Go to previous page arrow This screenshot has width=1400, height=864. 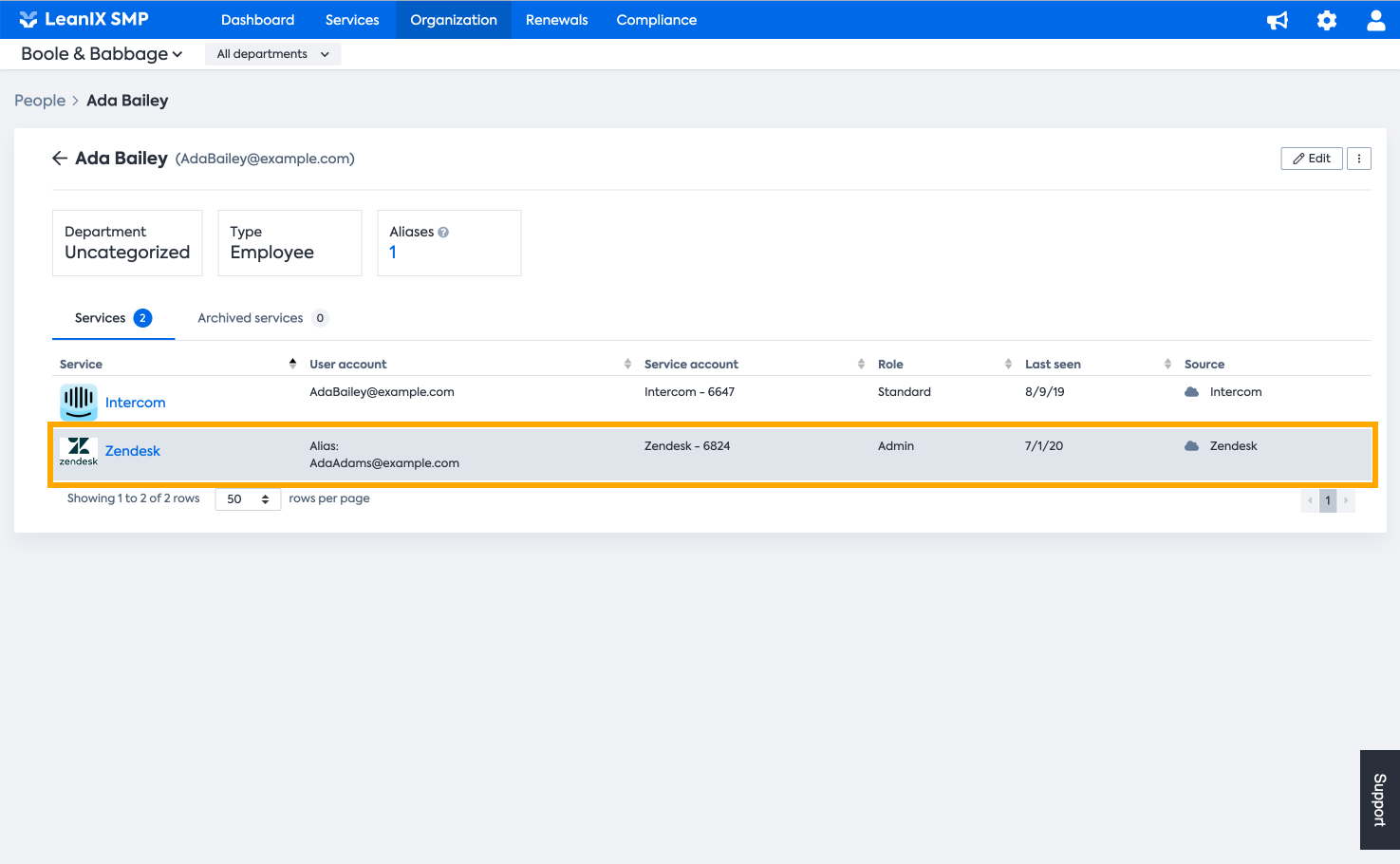[x=1310, y=500]
